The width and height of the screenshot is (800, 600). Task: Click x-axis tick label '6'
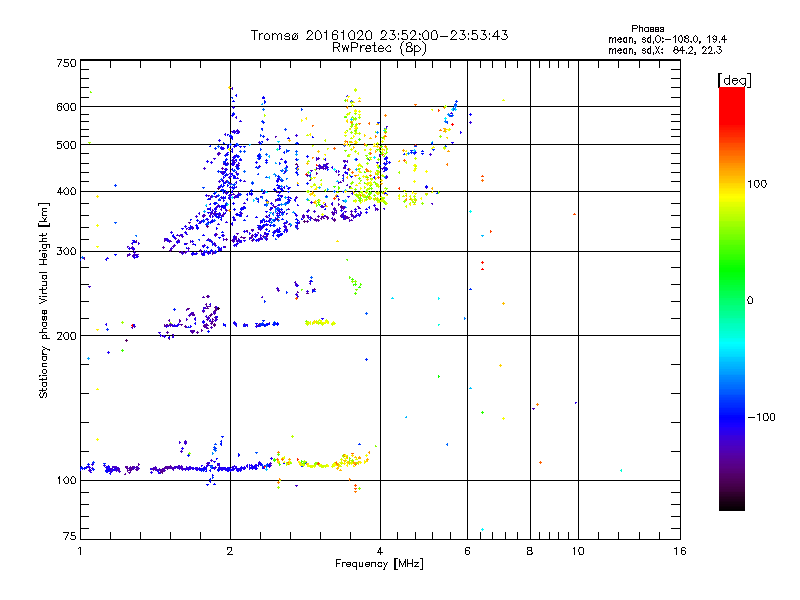click(467, 551)
